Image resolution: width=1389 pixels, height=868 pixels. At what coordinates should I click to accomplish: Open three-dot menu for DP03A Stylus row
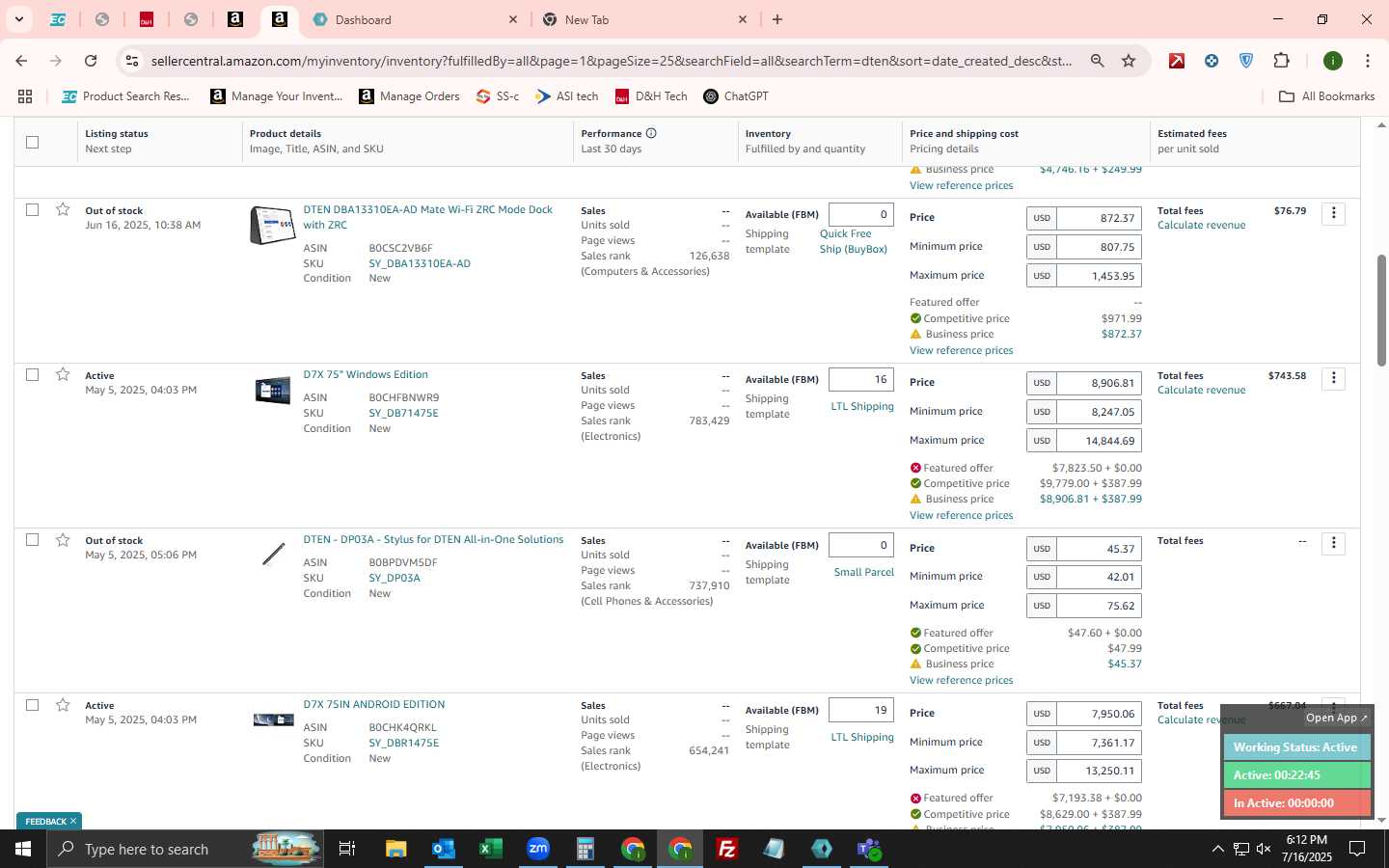(x=1333, y=543)
